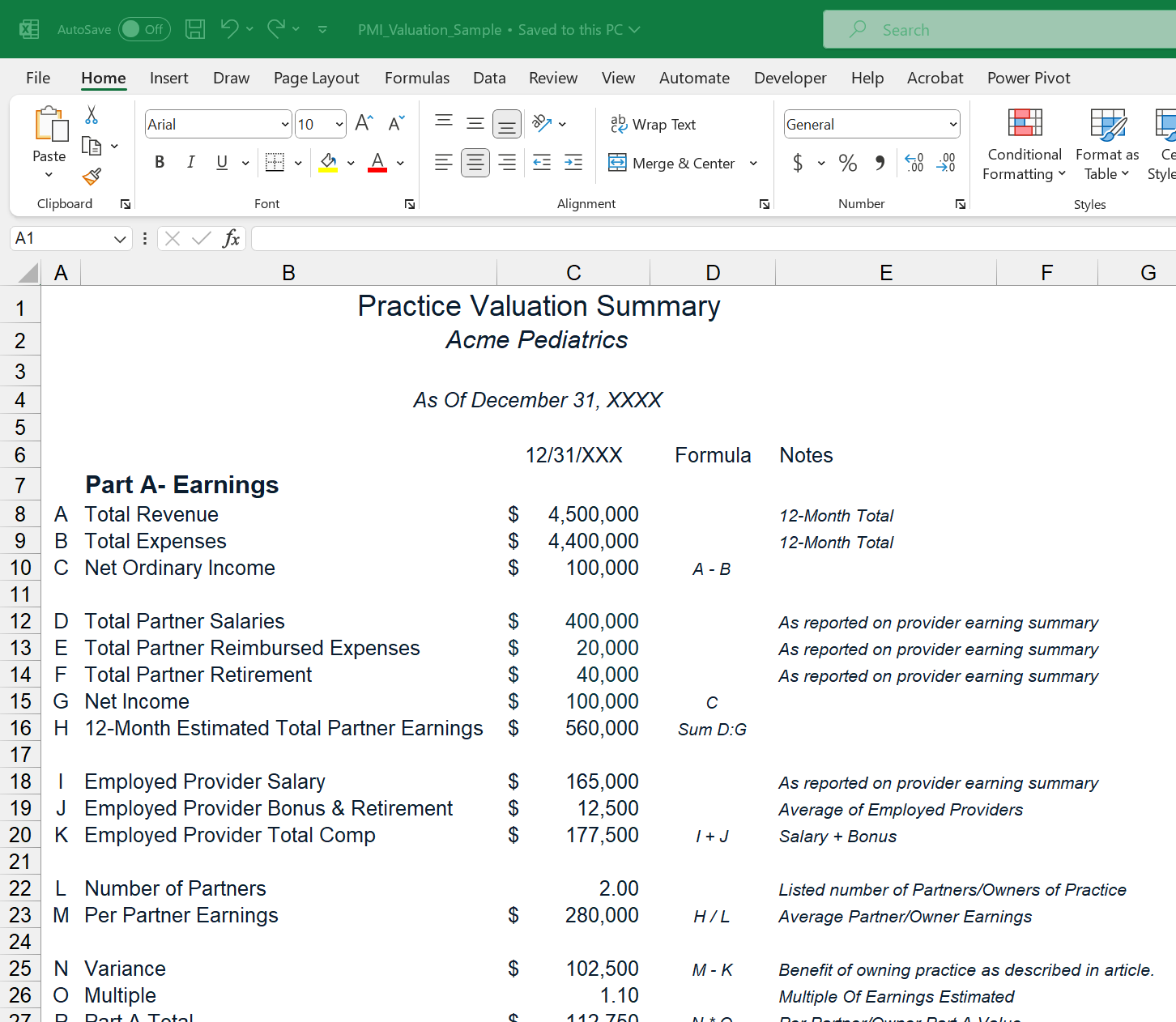Select the Format Painter brush icon
The width and height of the screenshot is (1176, 1022).
[92, 176]
